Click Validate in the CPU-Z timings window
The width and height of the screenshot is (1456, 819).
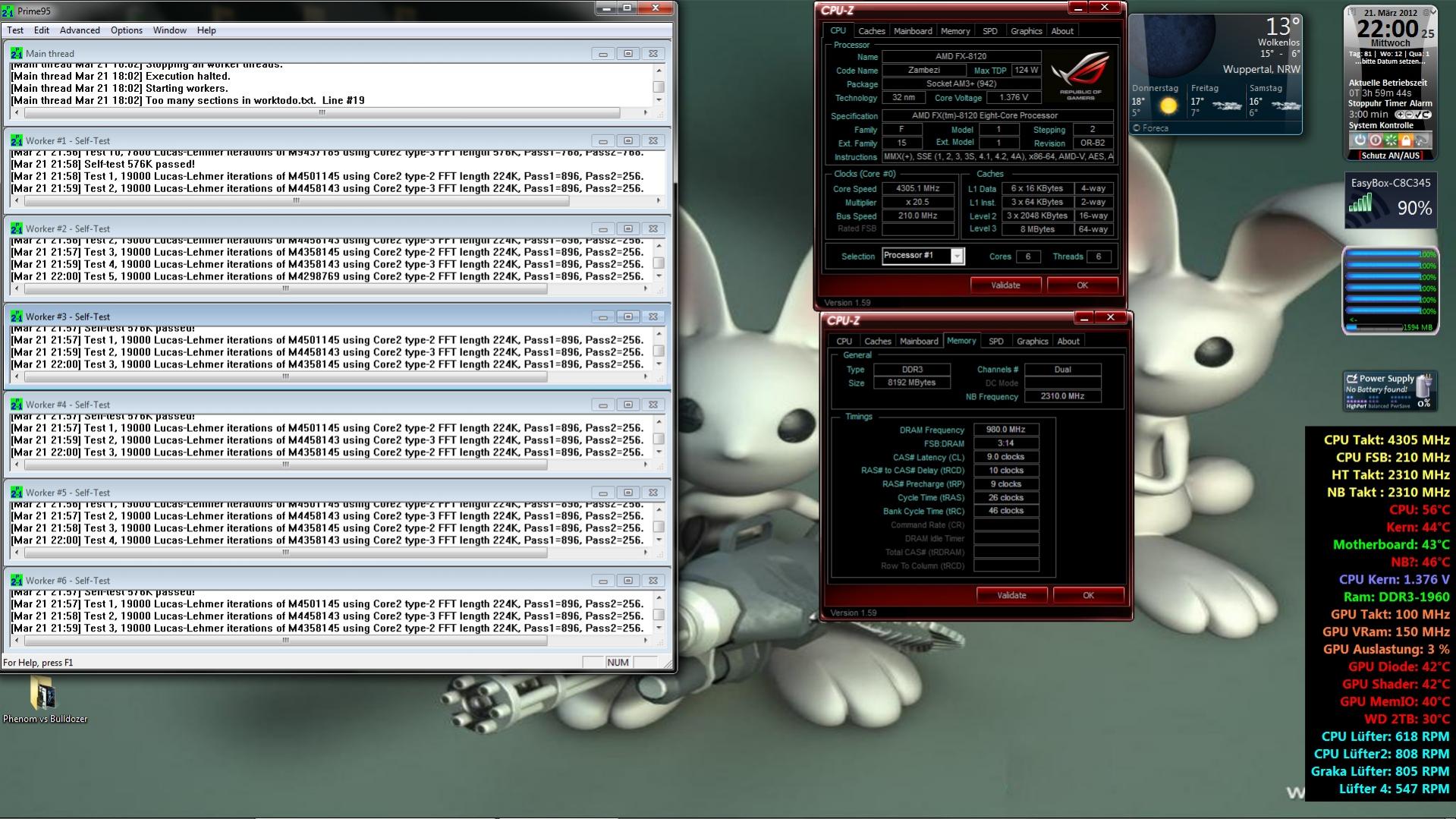(1011, 596)
